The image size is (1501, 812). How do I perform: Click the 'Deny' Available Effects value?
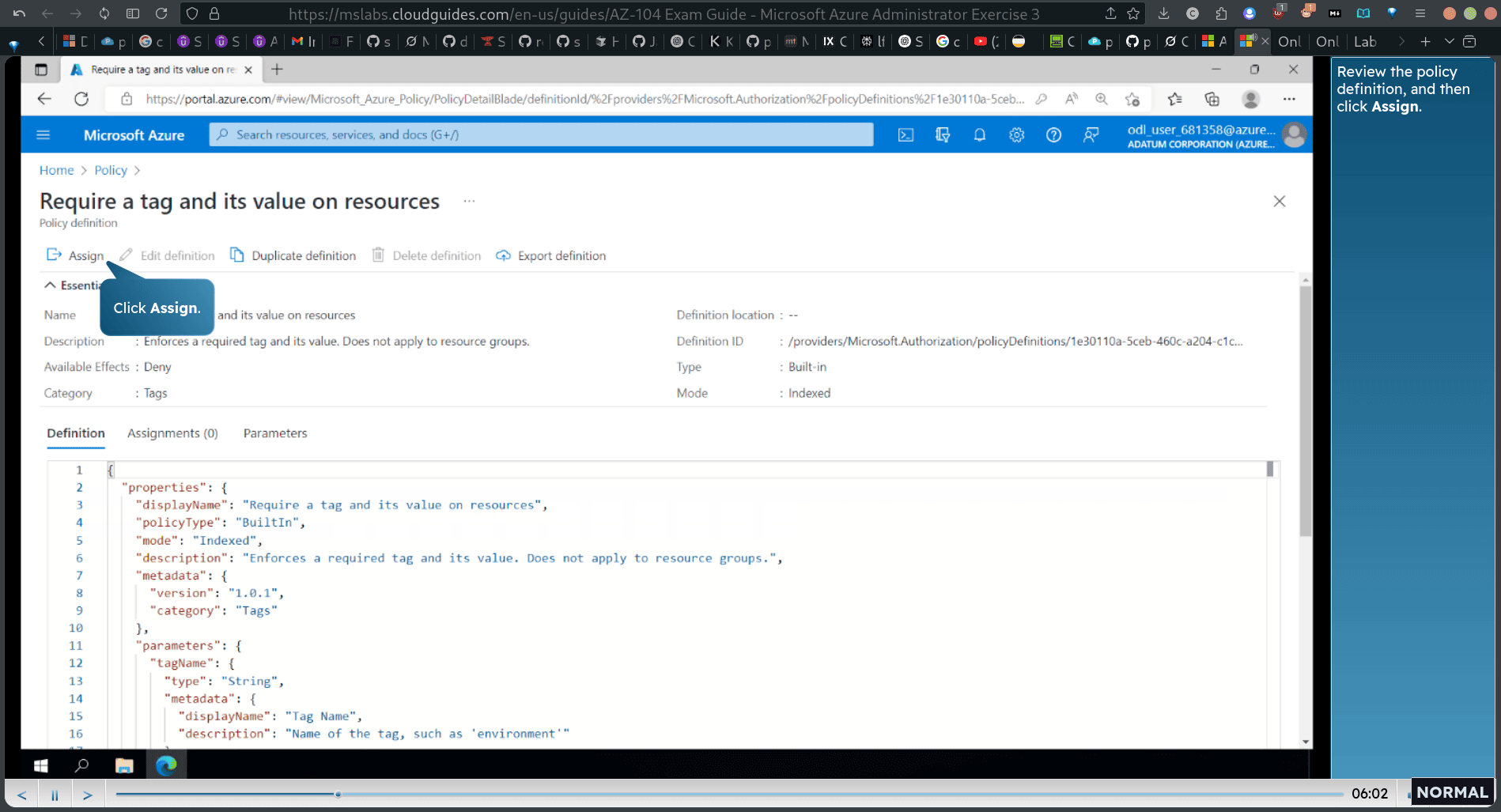click(x=157, y=367)
